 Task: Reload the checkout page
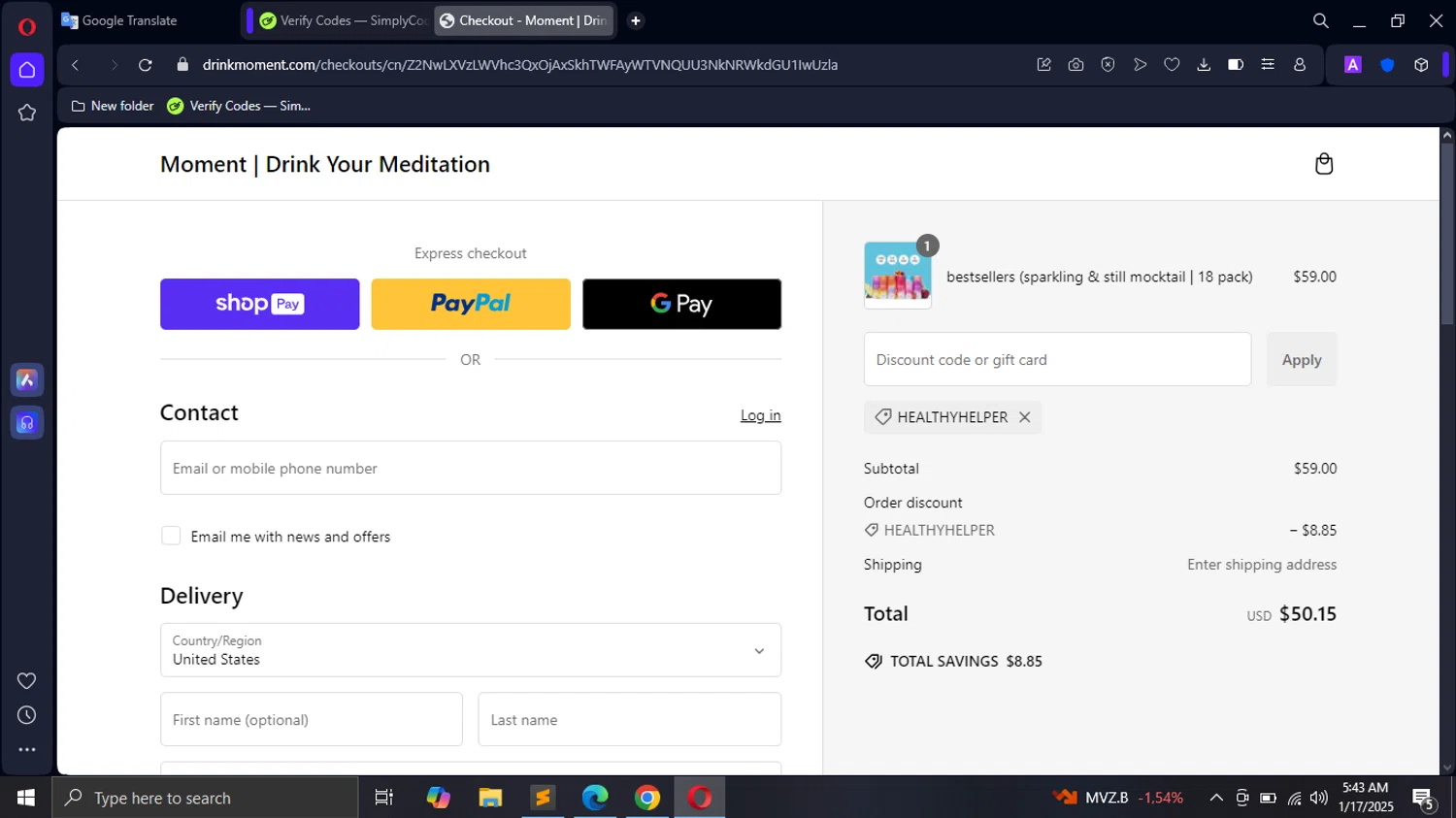click(x=146, y=65)
